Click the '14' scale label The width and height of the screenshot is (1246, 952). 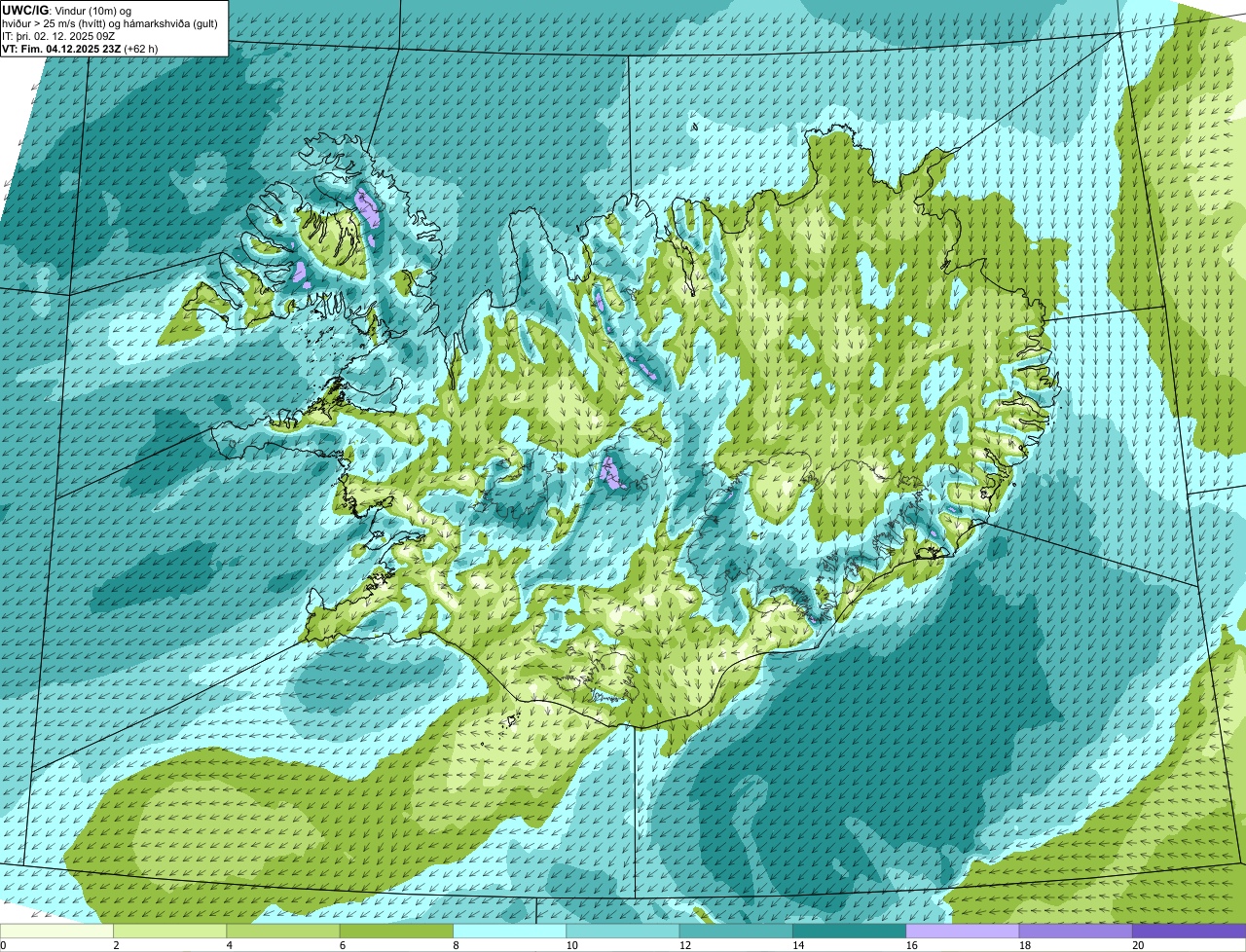point(798,945)
